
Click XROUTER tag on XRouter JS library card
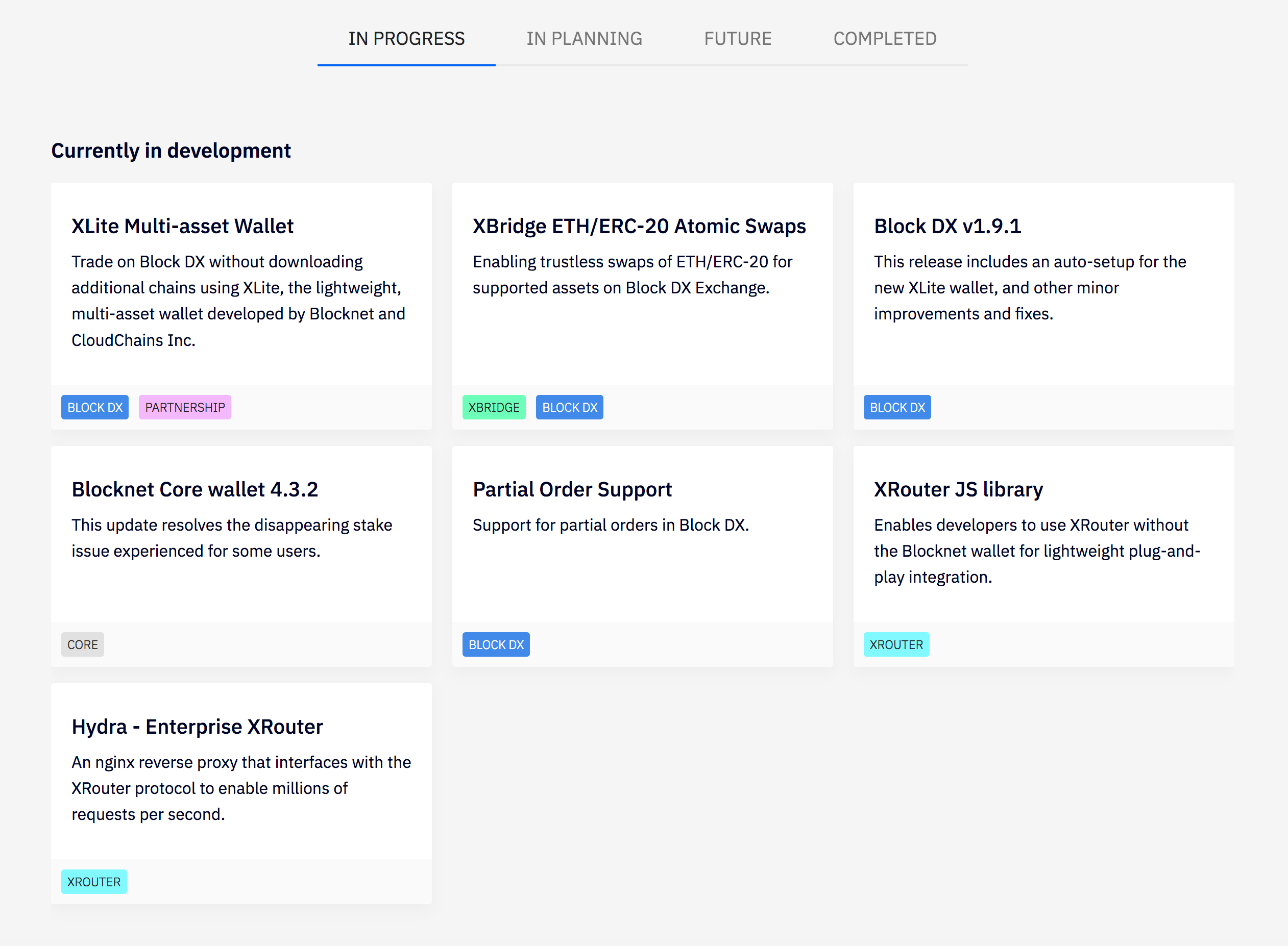click(896, 644)
